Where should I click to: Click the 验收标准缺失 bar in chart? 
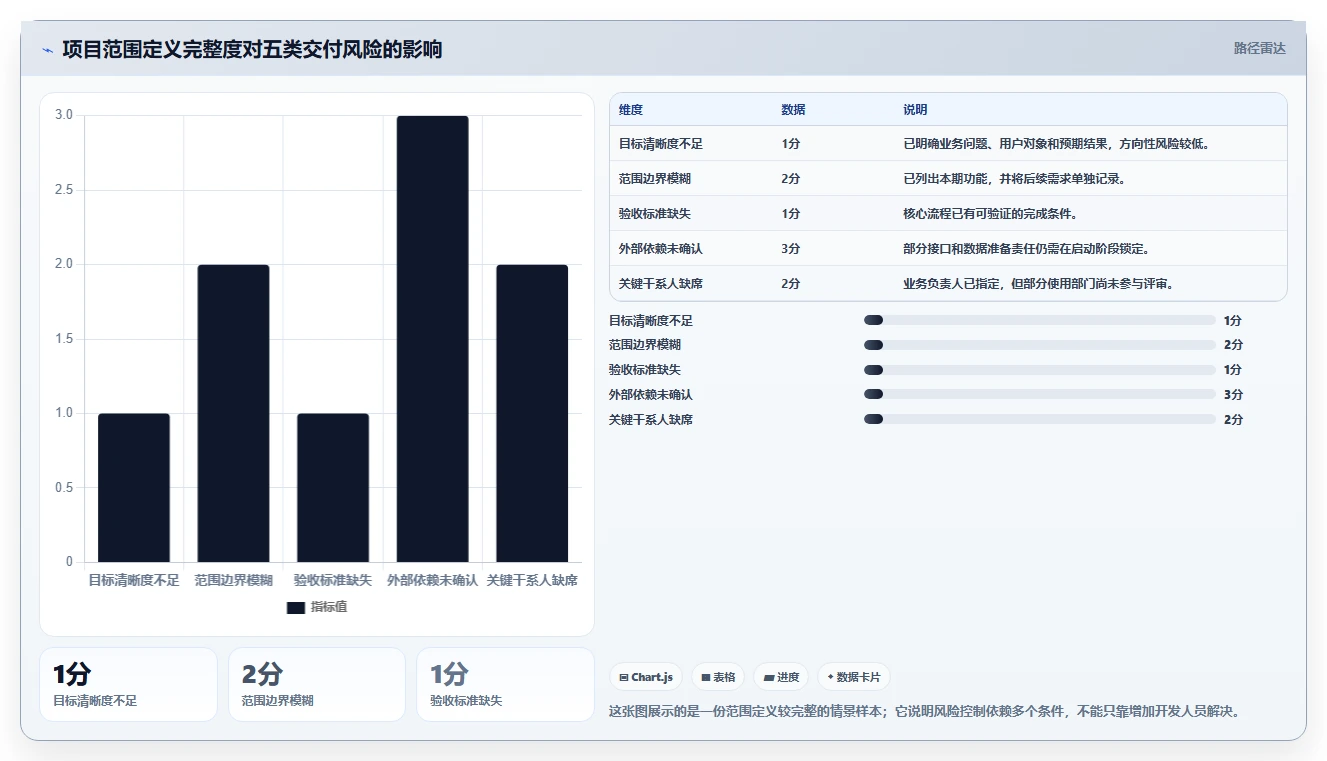[333, 487]
